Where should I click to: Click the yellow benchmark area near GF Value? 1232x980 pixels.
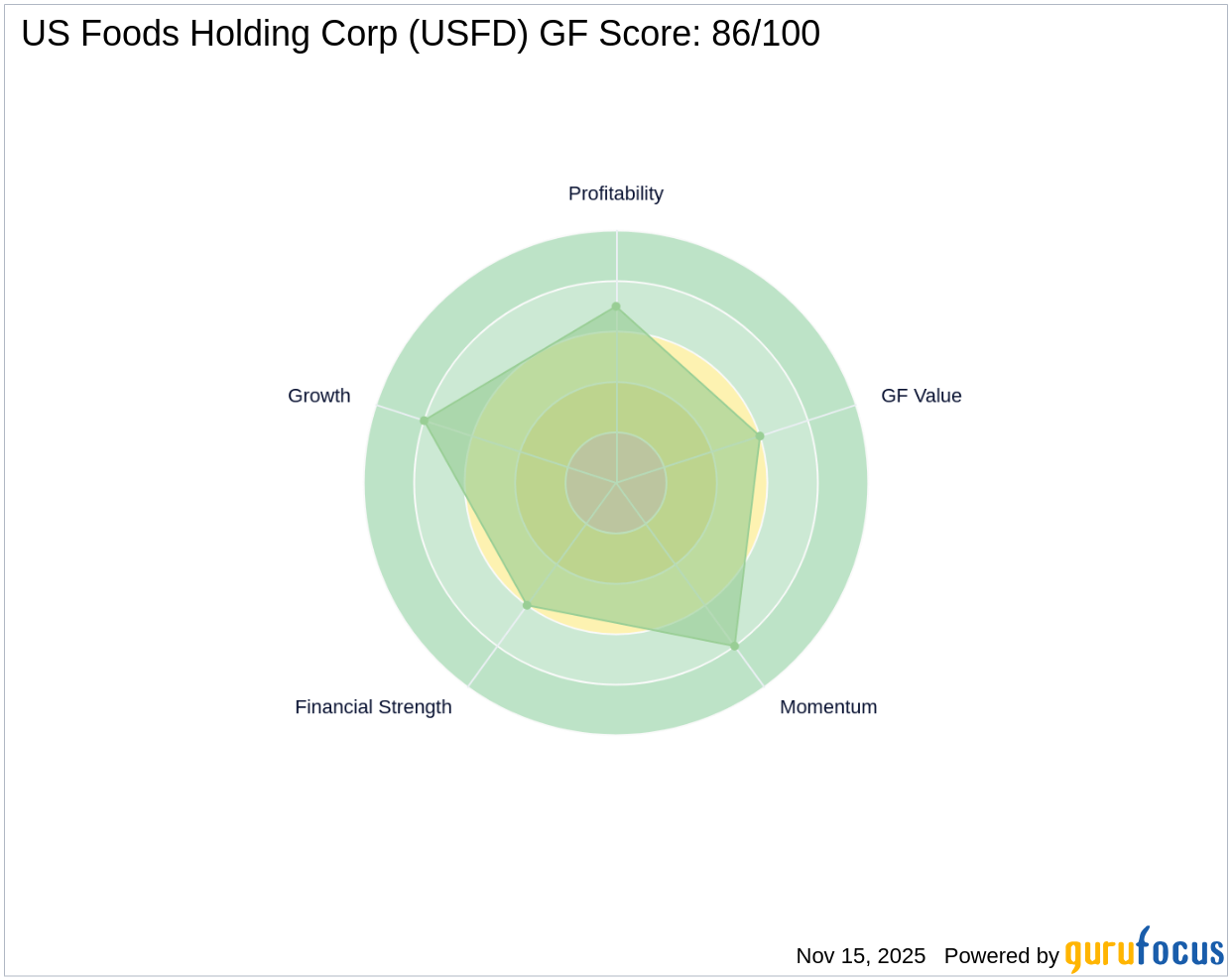[762, 496]
